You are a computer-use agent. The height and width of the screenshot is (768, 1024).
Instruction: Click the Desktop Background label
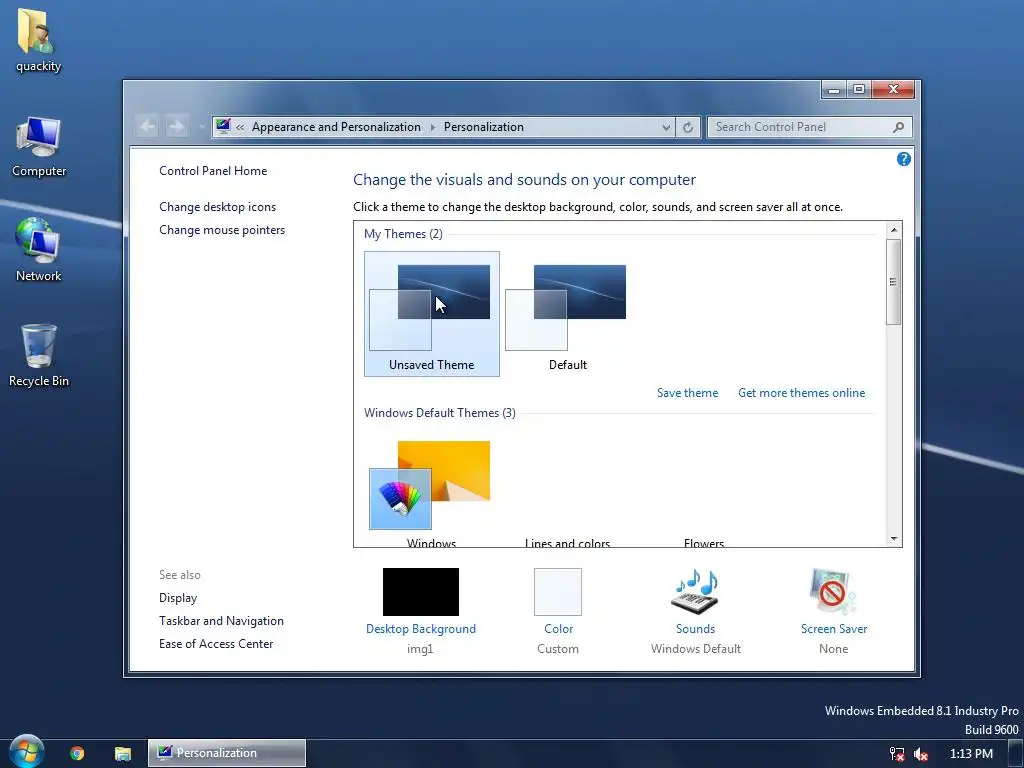421,629
